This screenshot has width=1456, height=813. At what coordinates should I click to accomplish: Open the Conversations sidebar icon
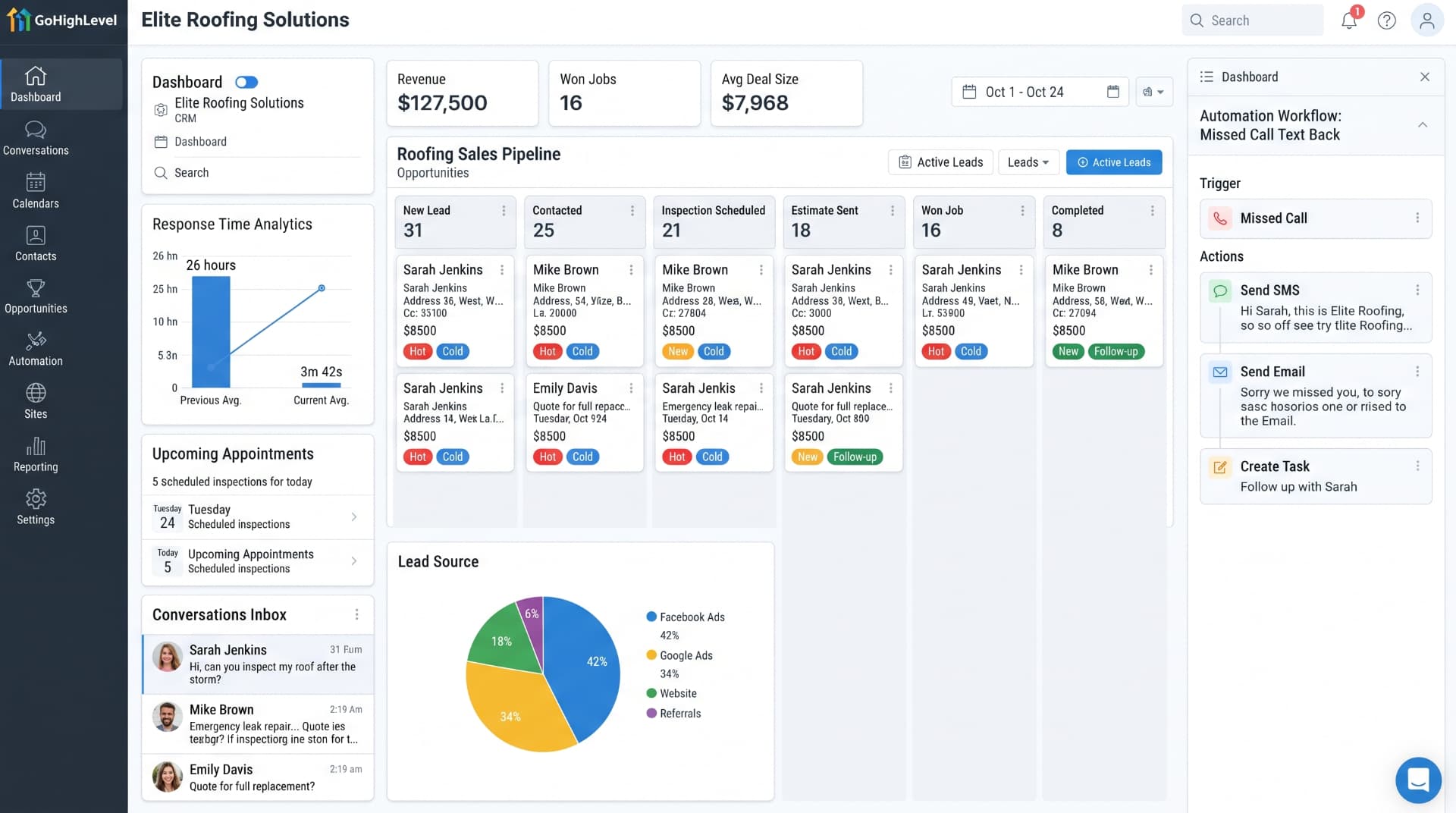coord(36,130)
